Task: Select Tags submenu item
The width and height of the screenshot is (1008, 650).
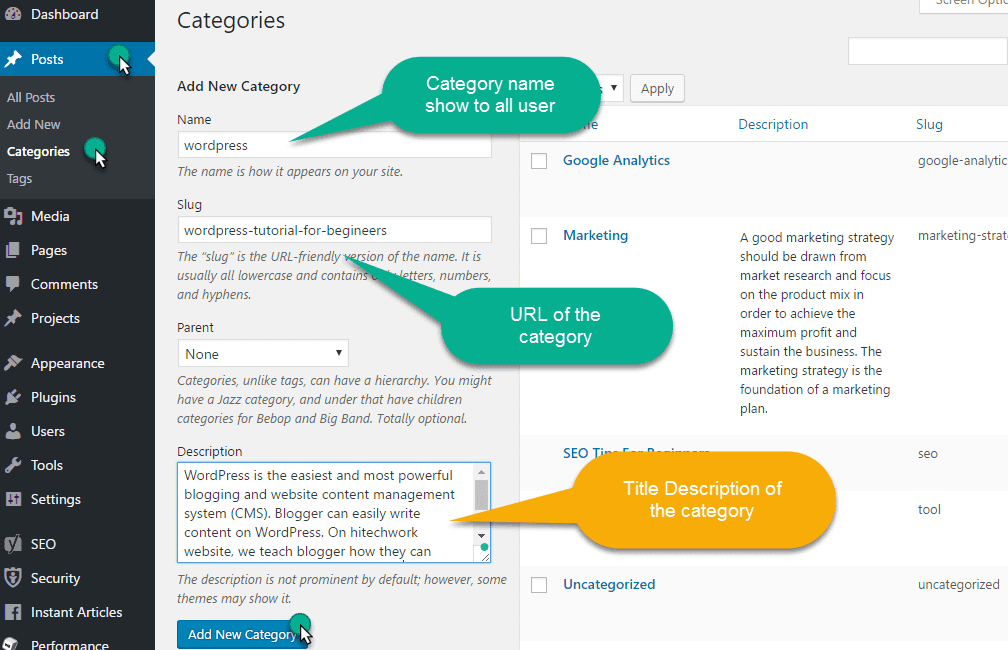Action: pos(19,179)
